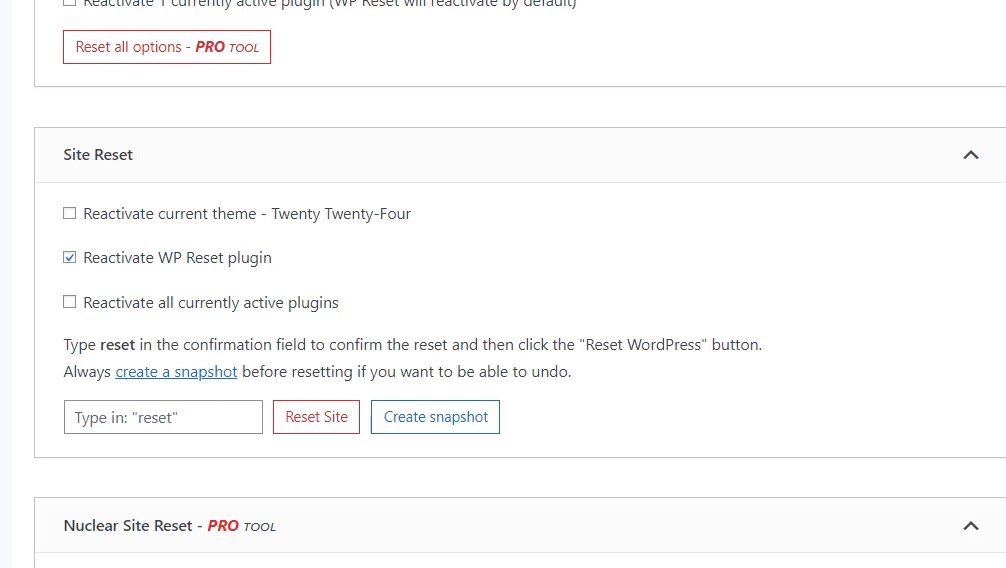Click the "Reset WordPress" instruction sentence
Viewport: 1006px width, 568px height.
pos(413,345)
